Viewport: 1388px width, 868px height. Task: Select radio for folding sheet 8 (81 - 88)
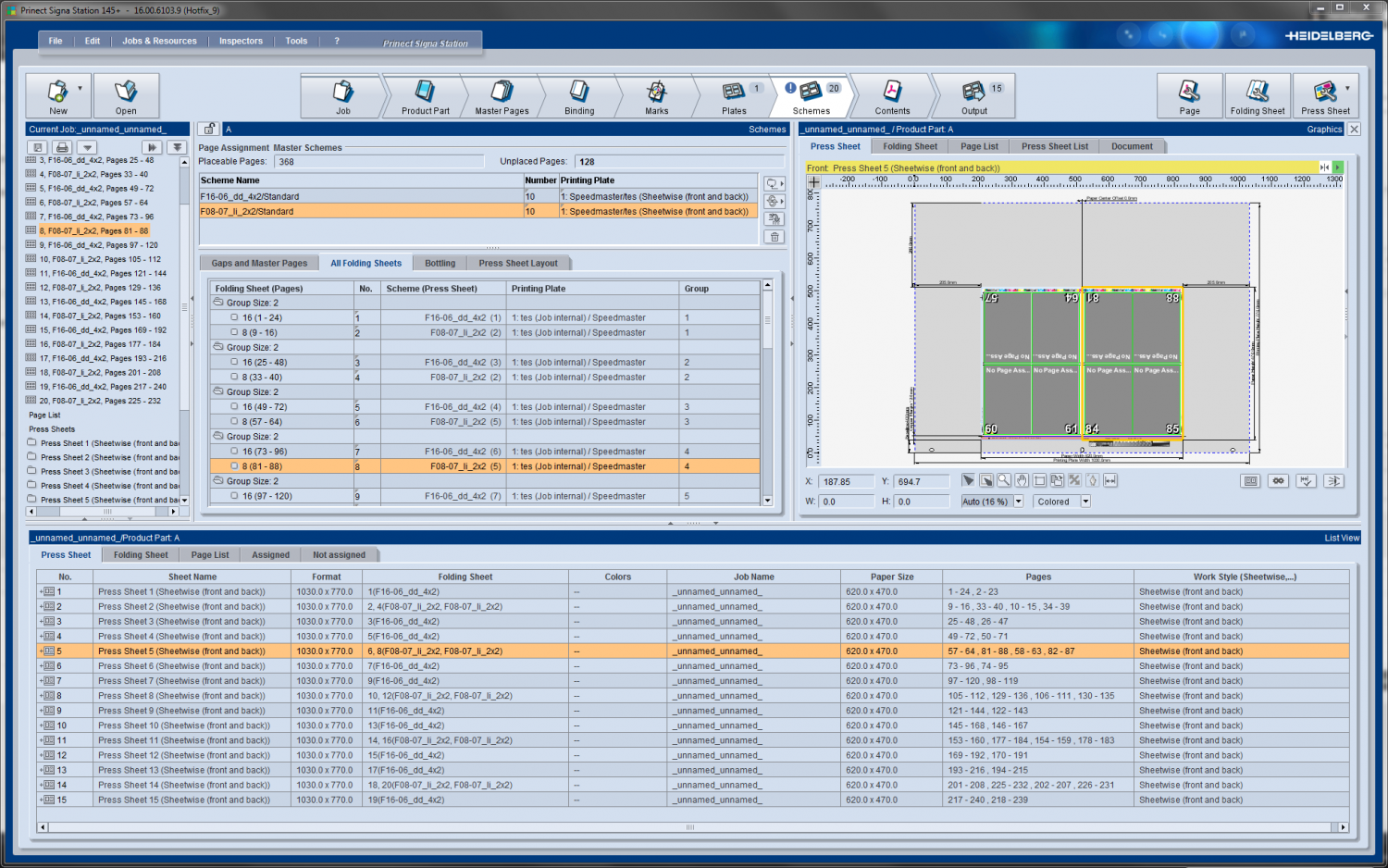pos(235,466)
